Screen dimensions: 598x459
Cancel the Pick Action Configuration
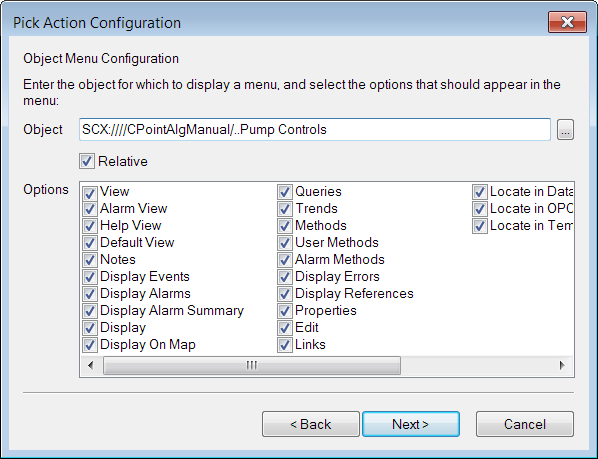[525, 424]
